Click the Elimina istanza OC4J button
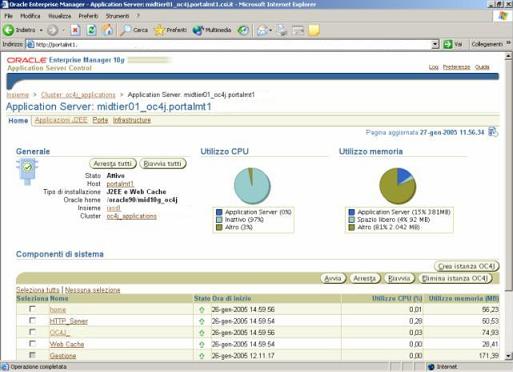Screen dimensions: 513x372 [455, 278]
